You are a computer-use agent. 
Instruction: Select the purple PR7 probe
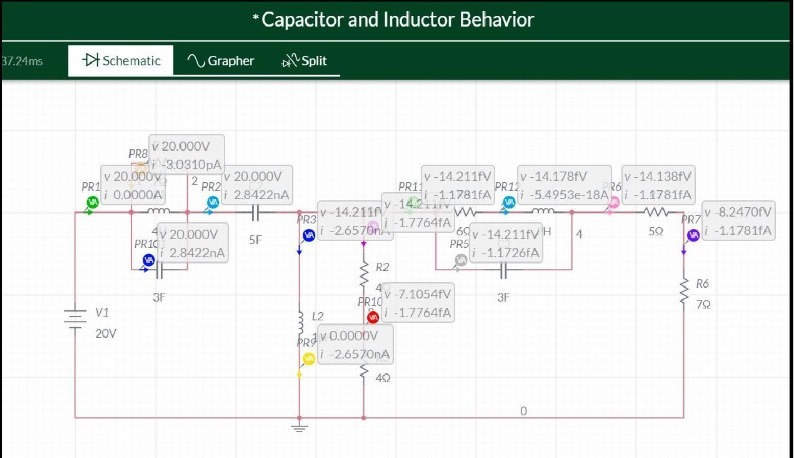tap(693, 235)
